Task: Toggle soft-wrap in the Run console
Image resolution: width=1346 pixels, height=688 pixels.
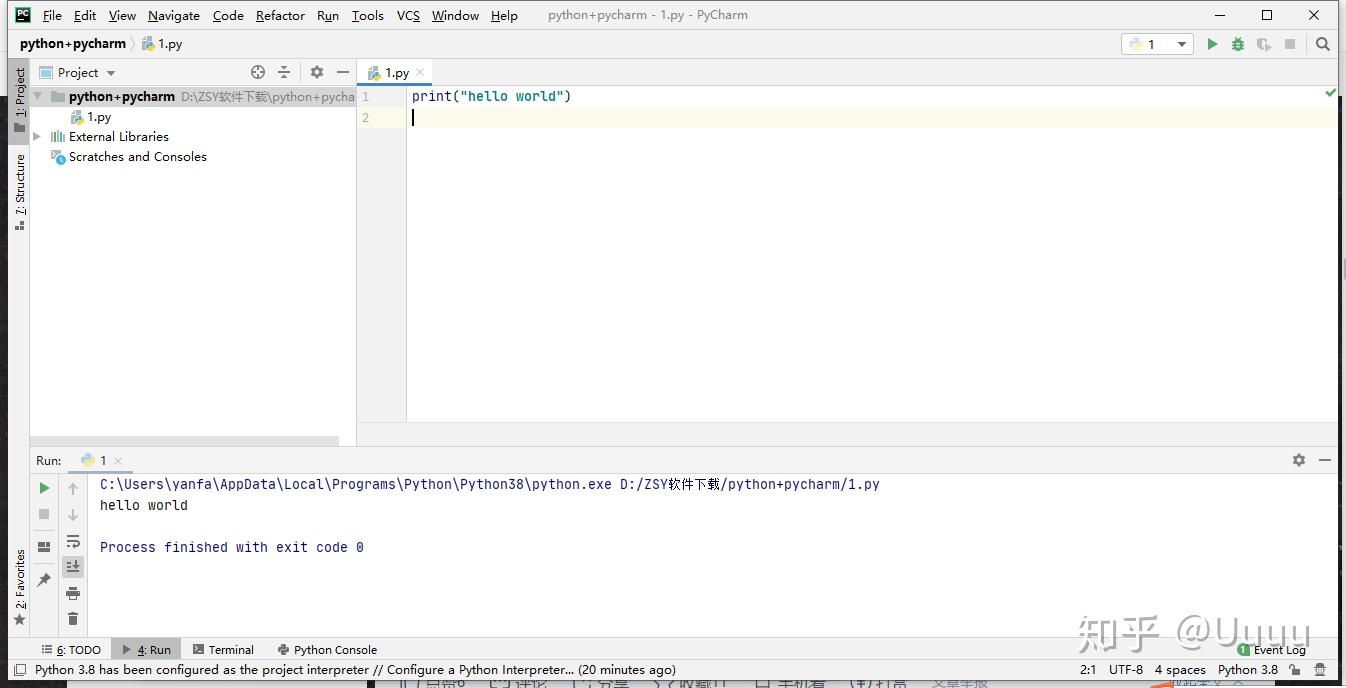Action: (72, 541)
